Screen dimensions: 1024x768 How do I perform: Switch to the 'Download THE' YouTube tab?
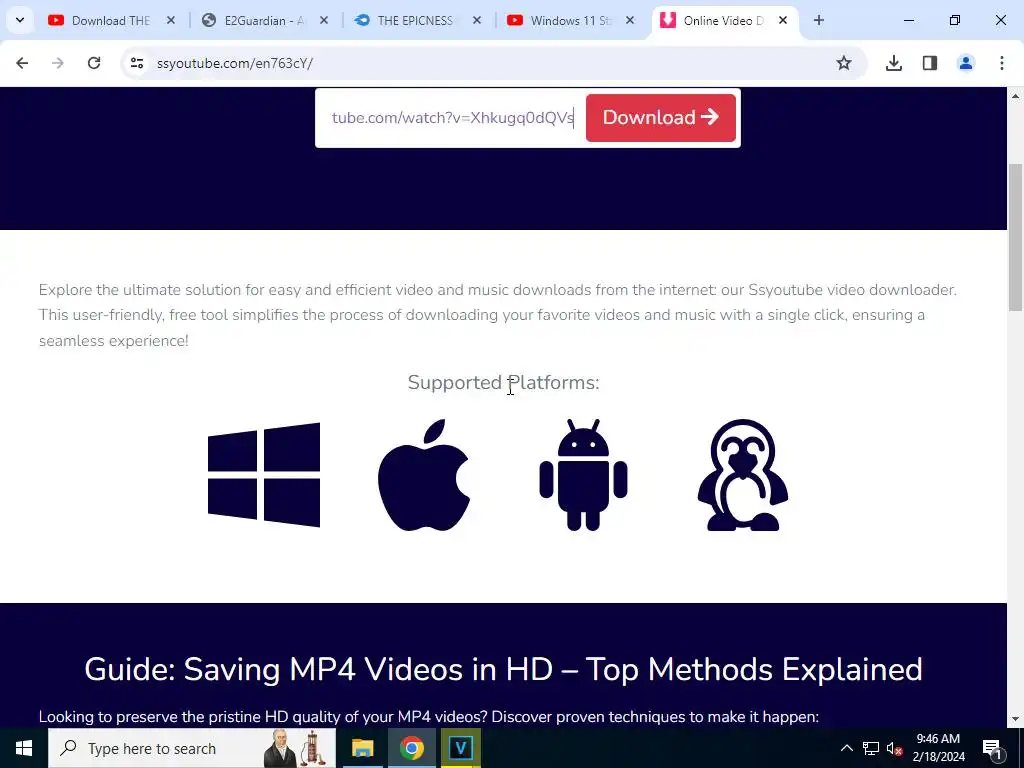click(111, 20)
